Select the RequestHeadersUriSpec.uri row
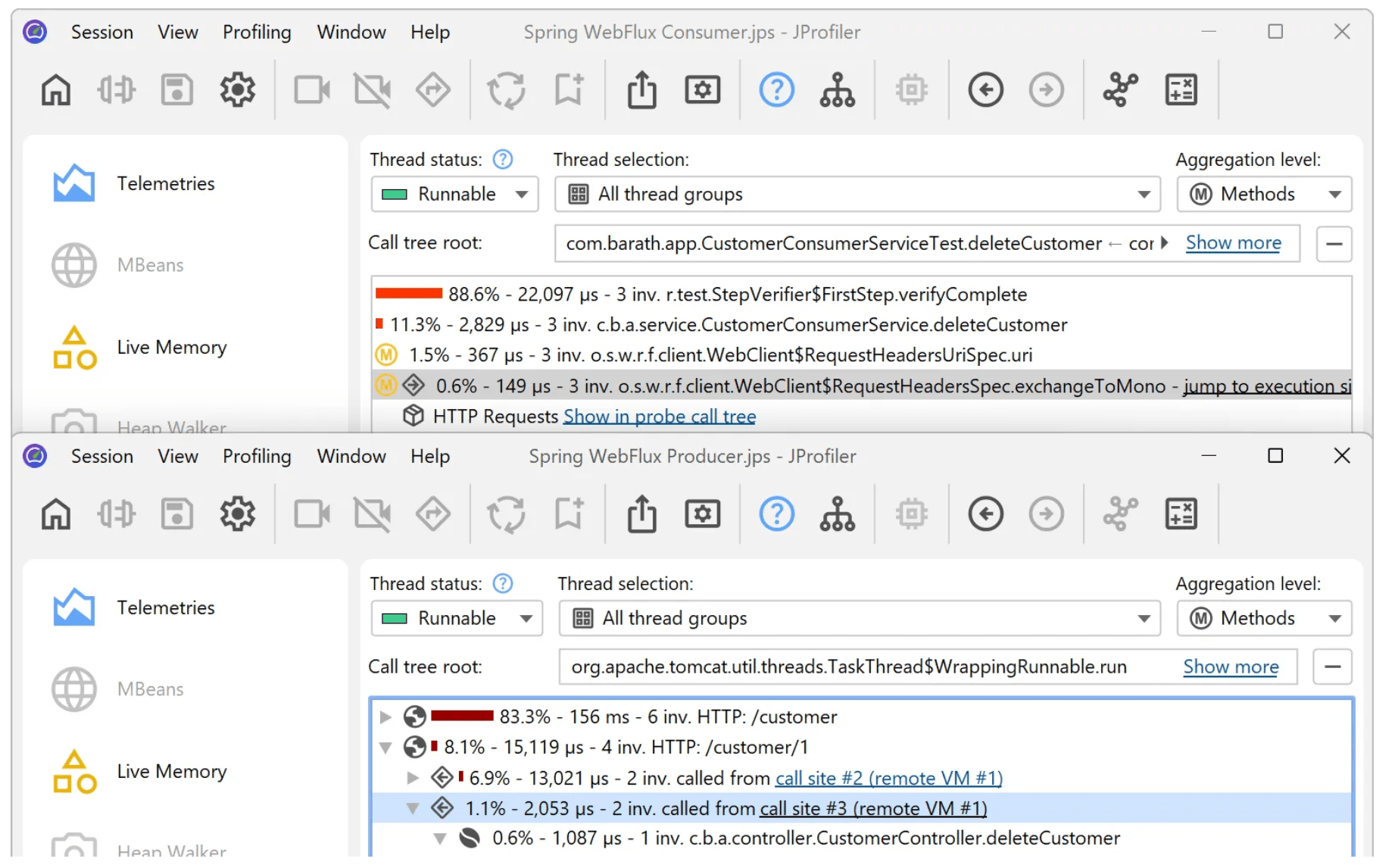The height and width of the screenshot is (868, 1395). (x=862, y=355)
